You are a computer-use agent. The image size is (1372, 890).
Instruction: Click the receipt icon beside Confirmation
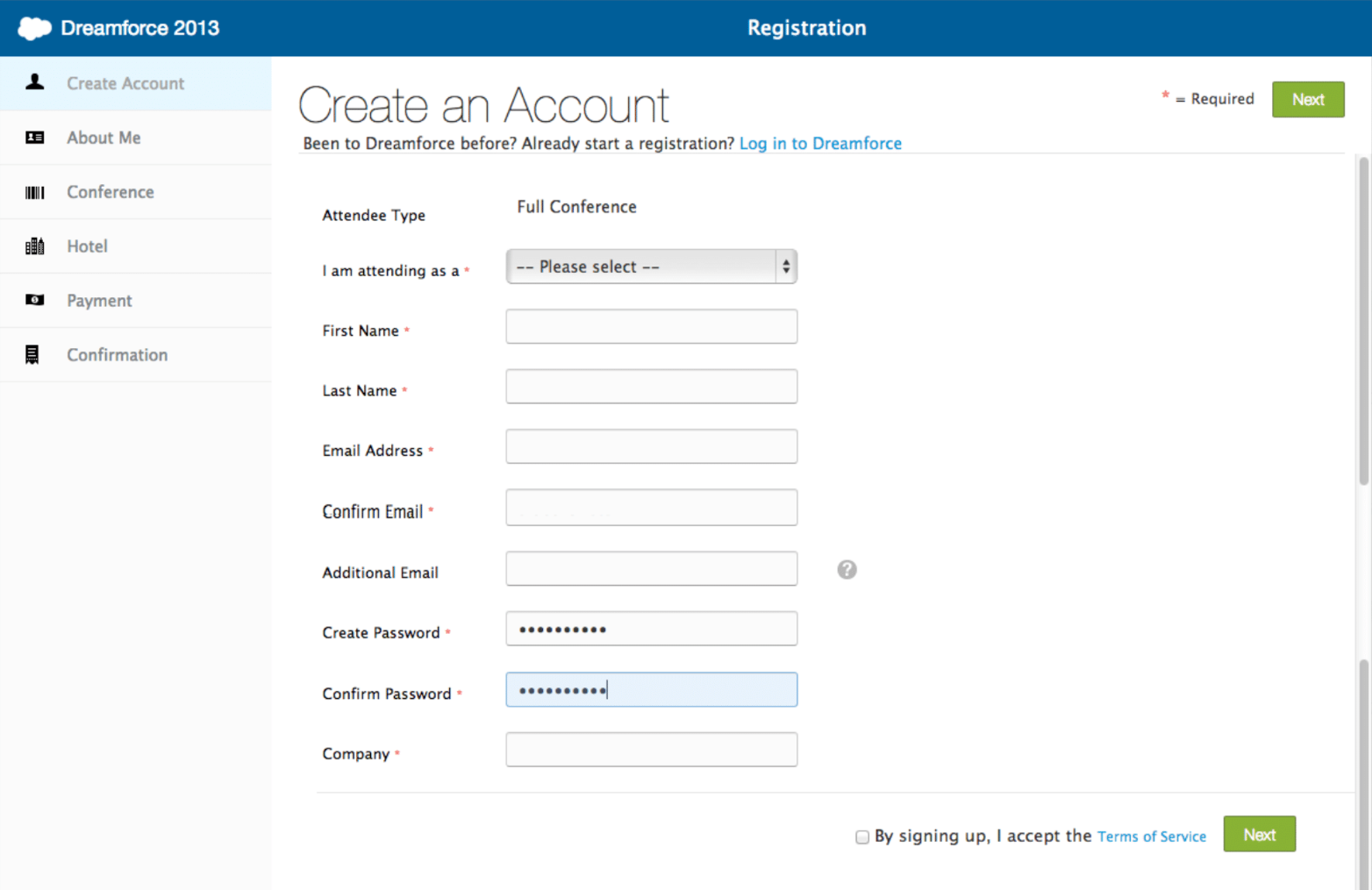coord(32,354)
